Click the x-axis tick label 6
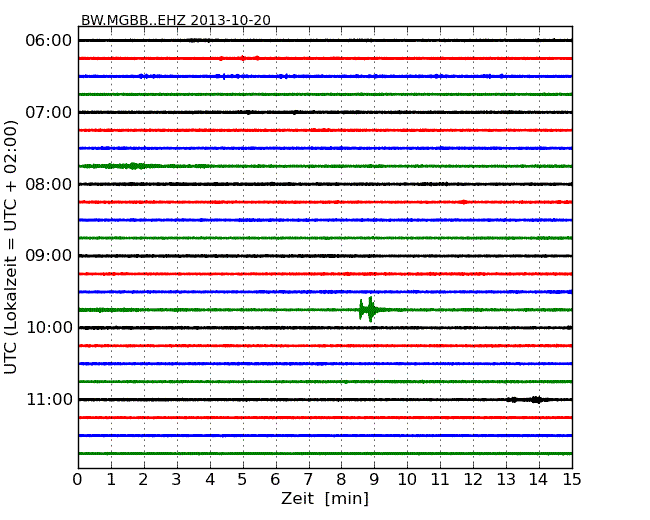This screenshot has width=650, height=520. point(275,480)
